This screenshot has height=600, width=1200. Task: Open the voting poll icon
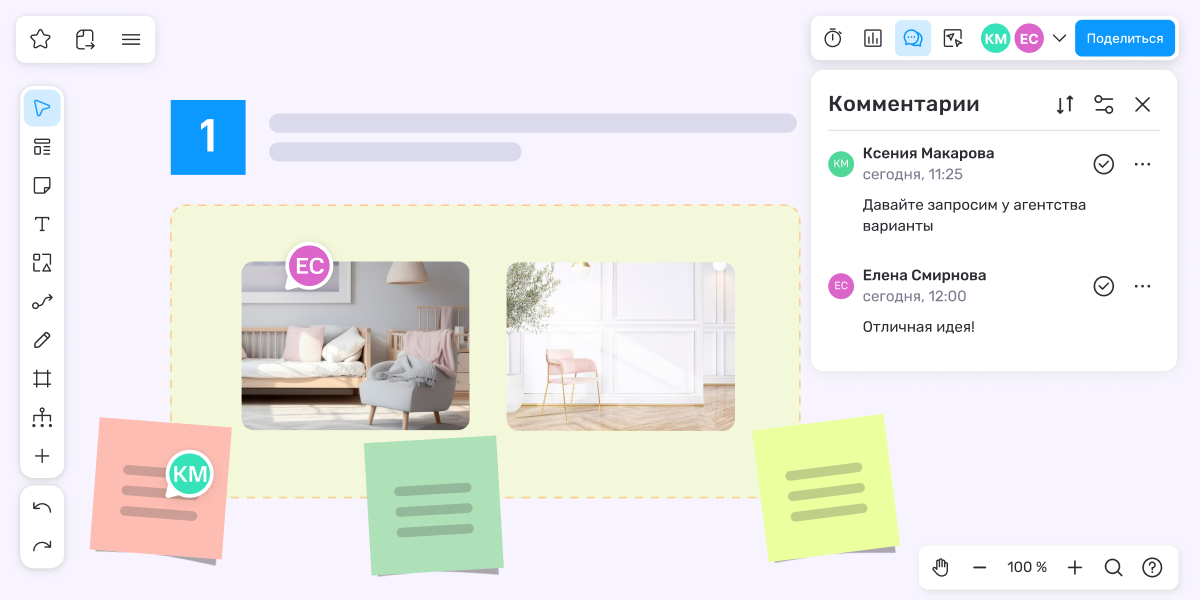tap(873, 38)
